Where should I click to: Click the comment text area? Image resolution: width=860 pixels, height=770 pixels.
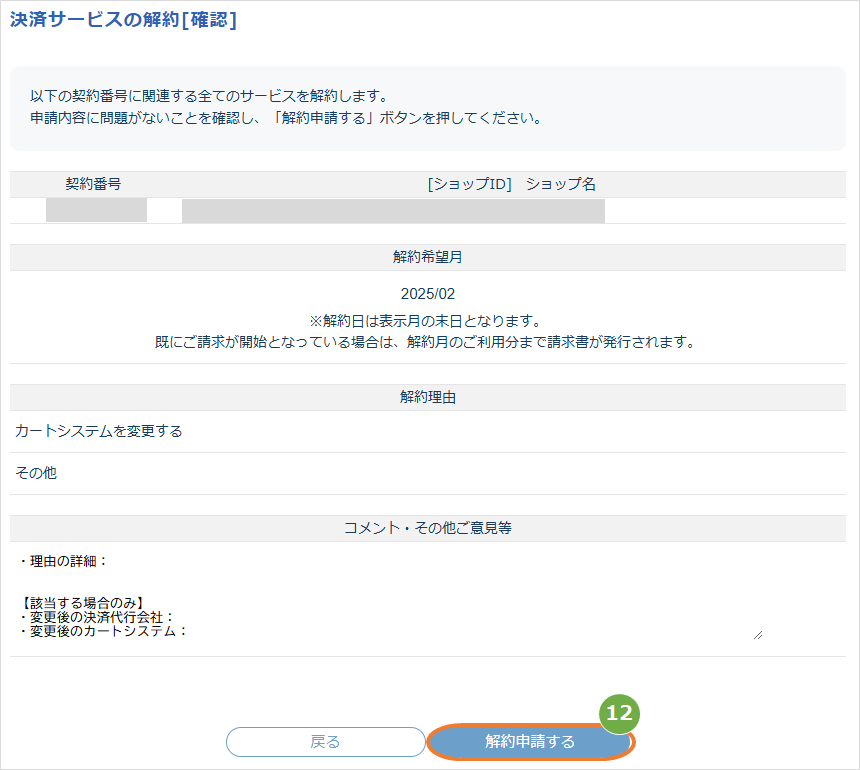pyautogui.click(x=389, y=596)
